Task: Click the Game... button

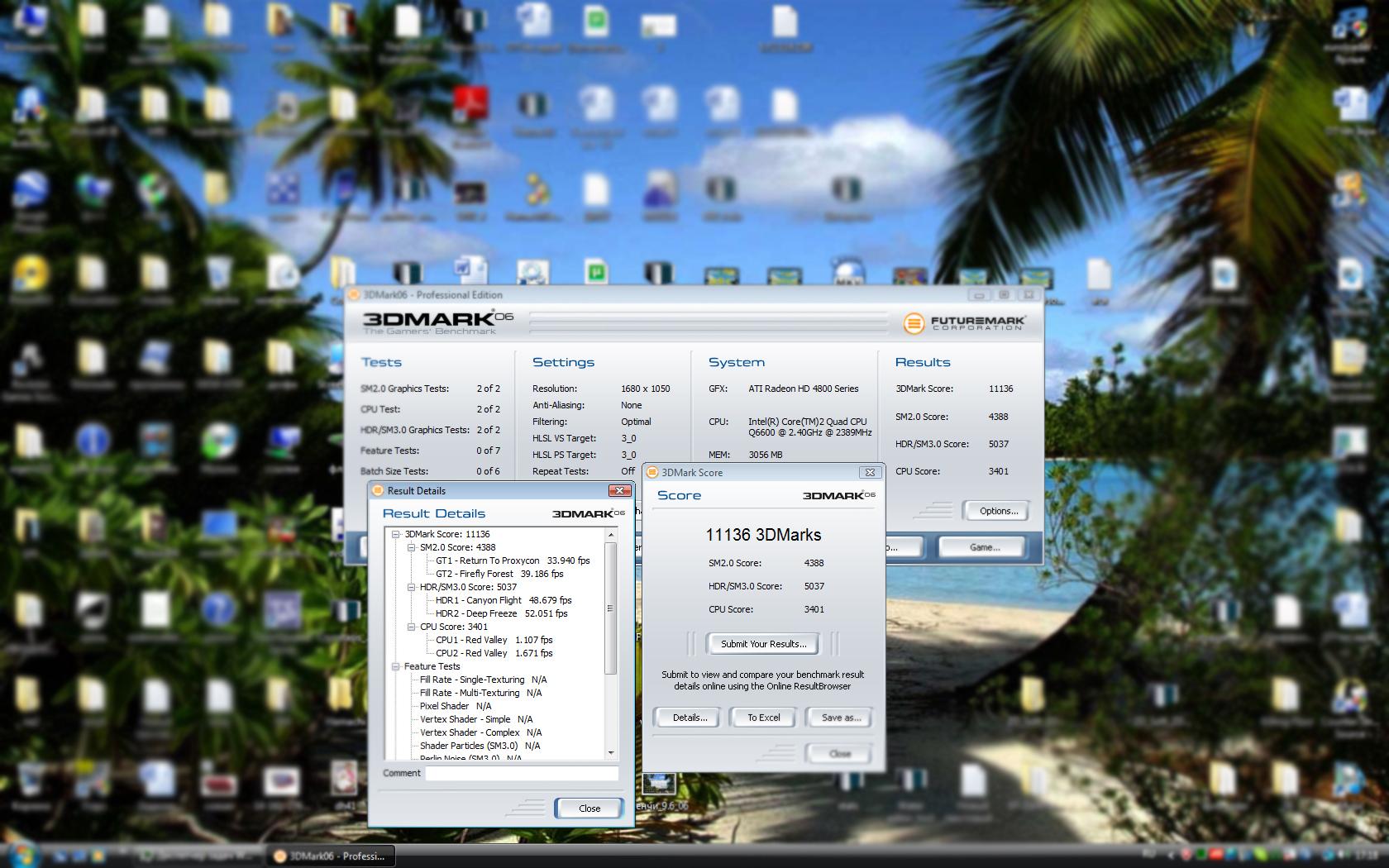Action: [984, 547]
